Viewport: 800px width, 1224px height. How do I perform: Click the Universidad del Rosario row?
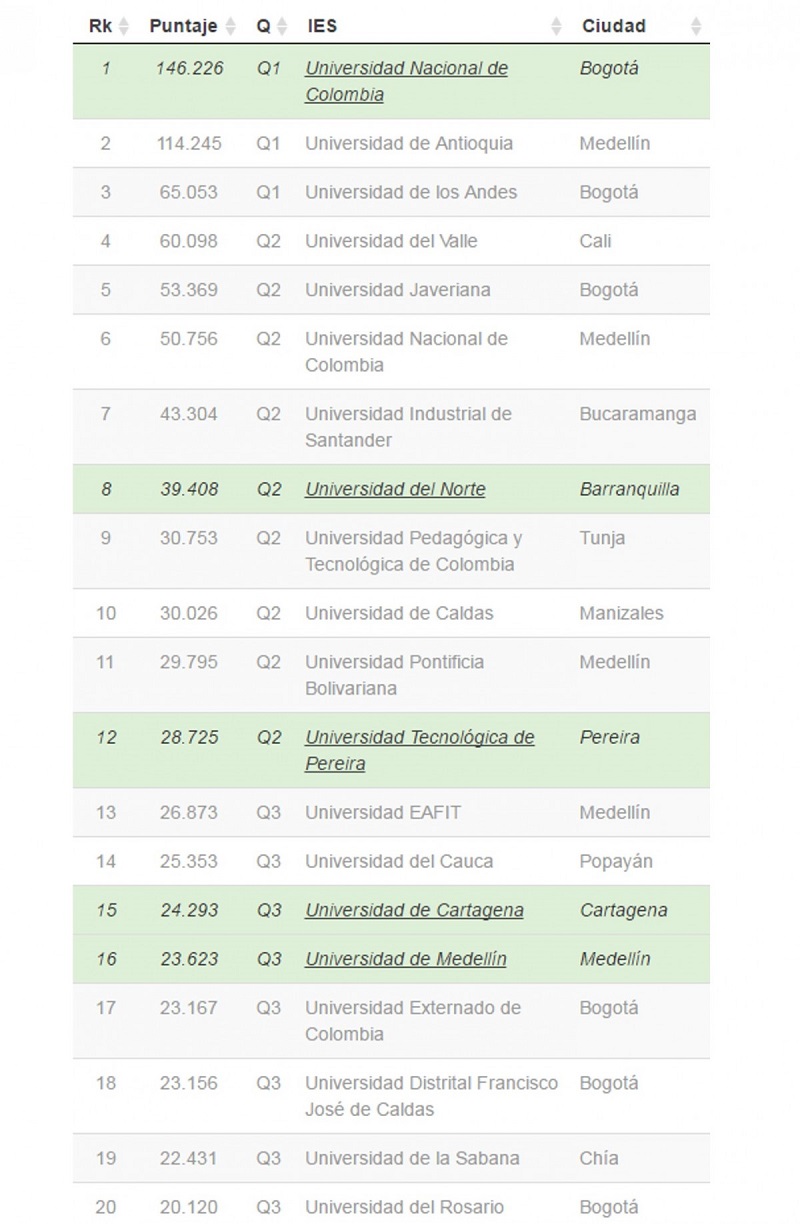pos(404,1207)
